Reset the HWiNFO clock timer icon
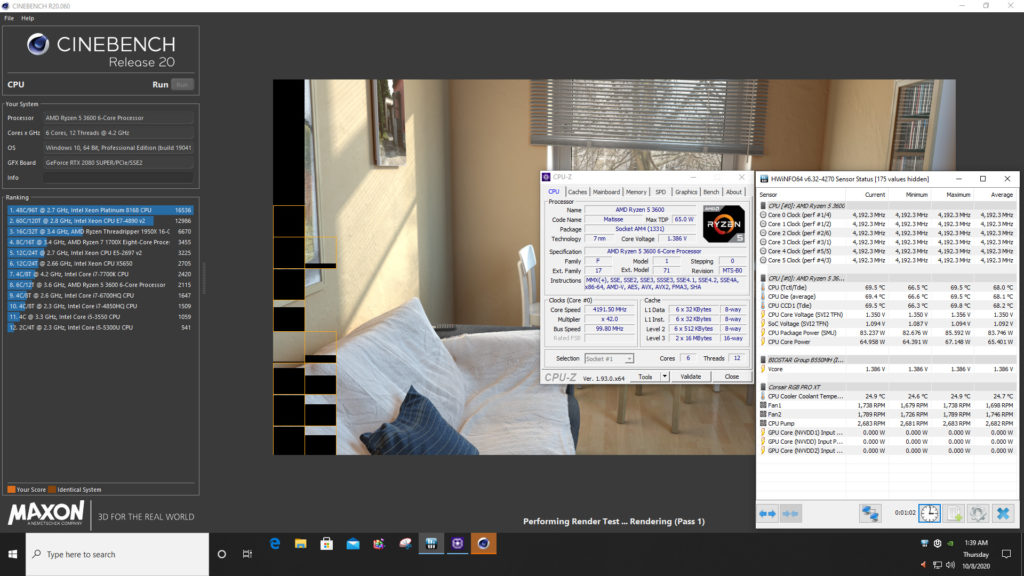The image size is (1024, 576). [x=929, y=513]
